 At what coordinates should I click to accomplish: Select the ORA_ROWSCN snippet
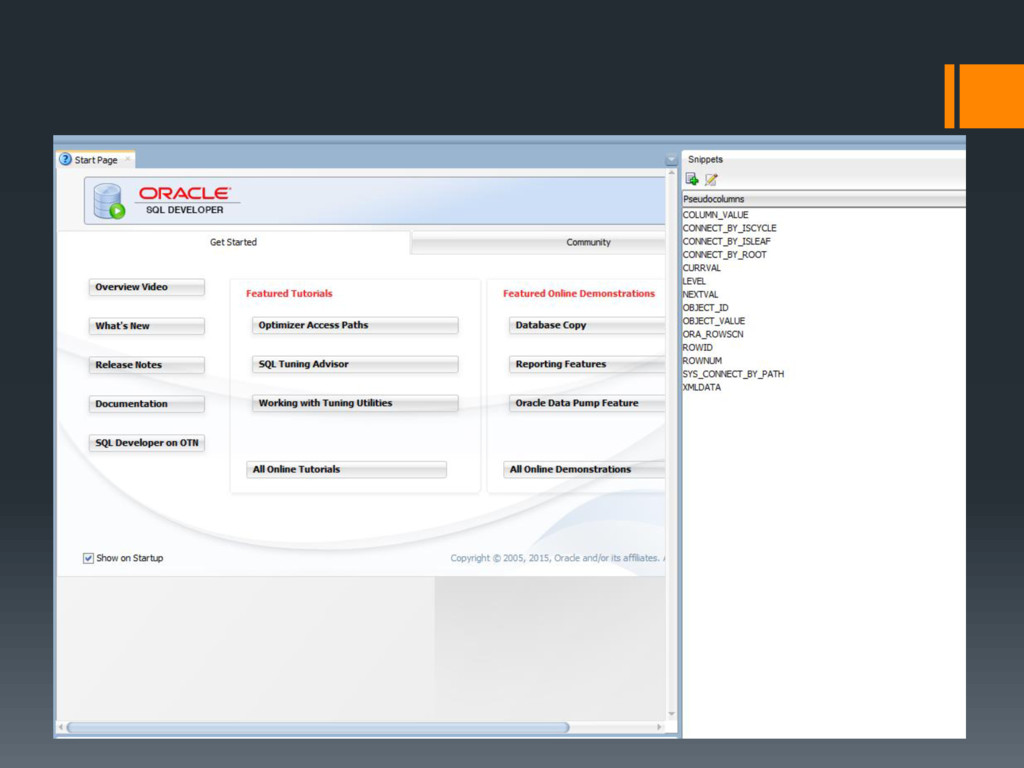[x=713, y=334]
